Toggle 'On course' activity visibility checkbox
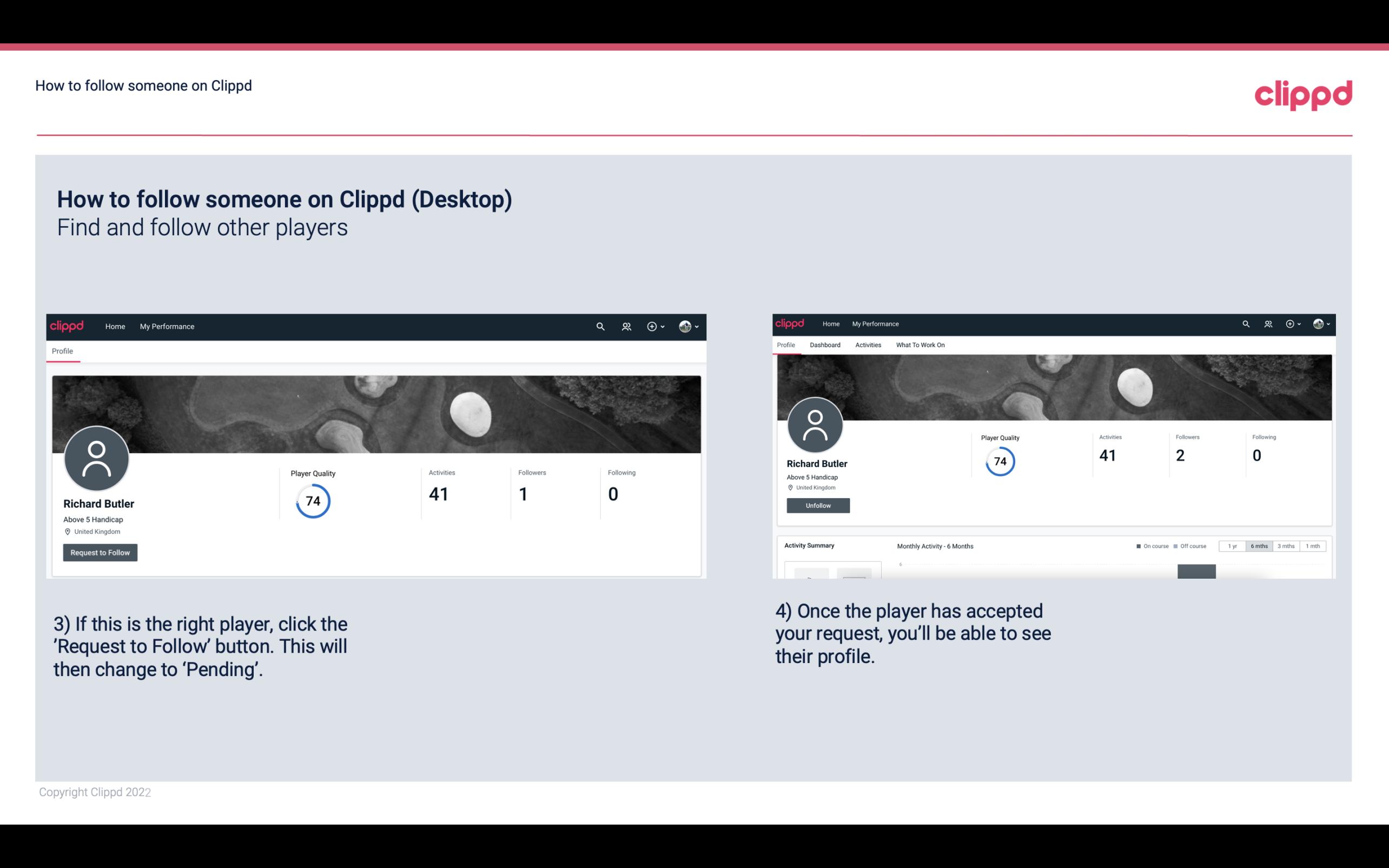This screenshot has height=868, width=1389. pos(1135,546)
